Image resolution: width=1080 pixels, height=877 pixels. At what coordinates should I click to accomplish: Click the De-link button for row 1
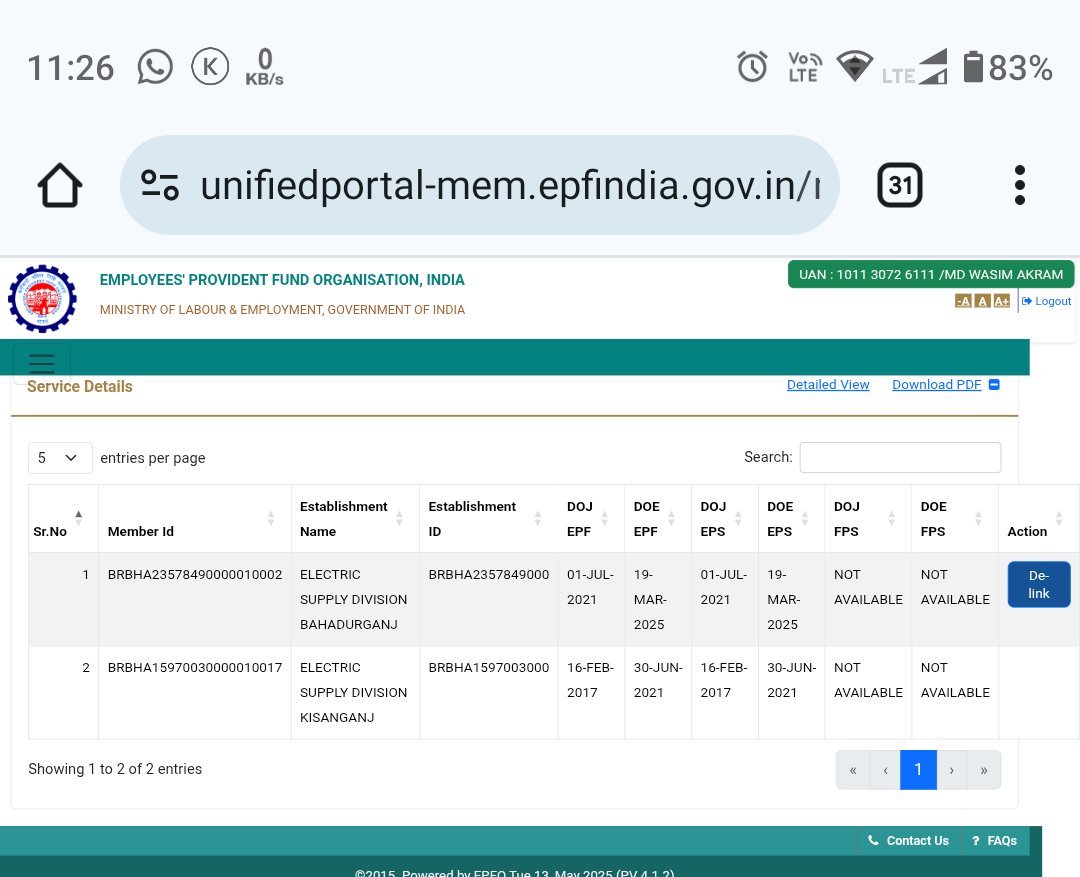(1039, 584)
